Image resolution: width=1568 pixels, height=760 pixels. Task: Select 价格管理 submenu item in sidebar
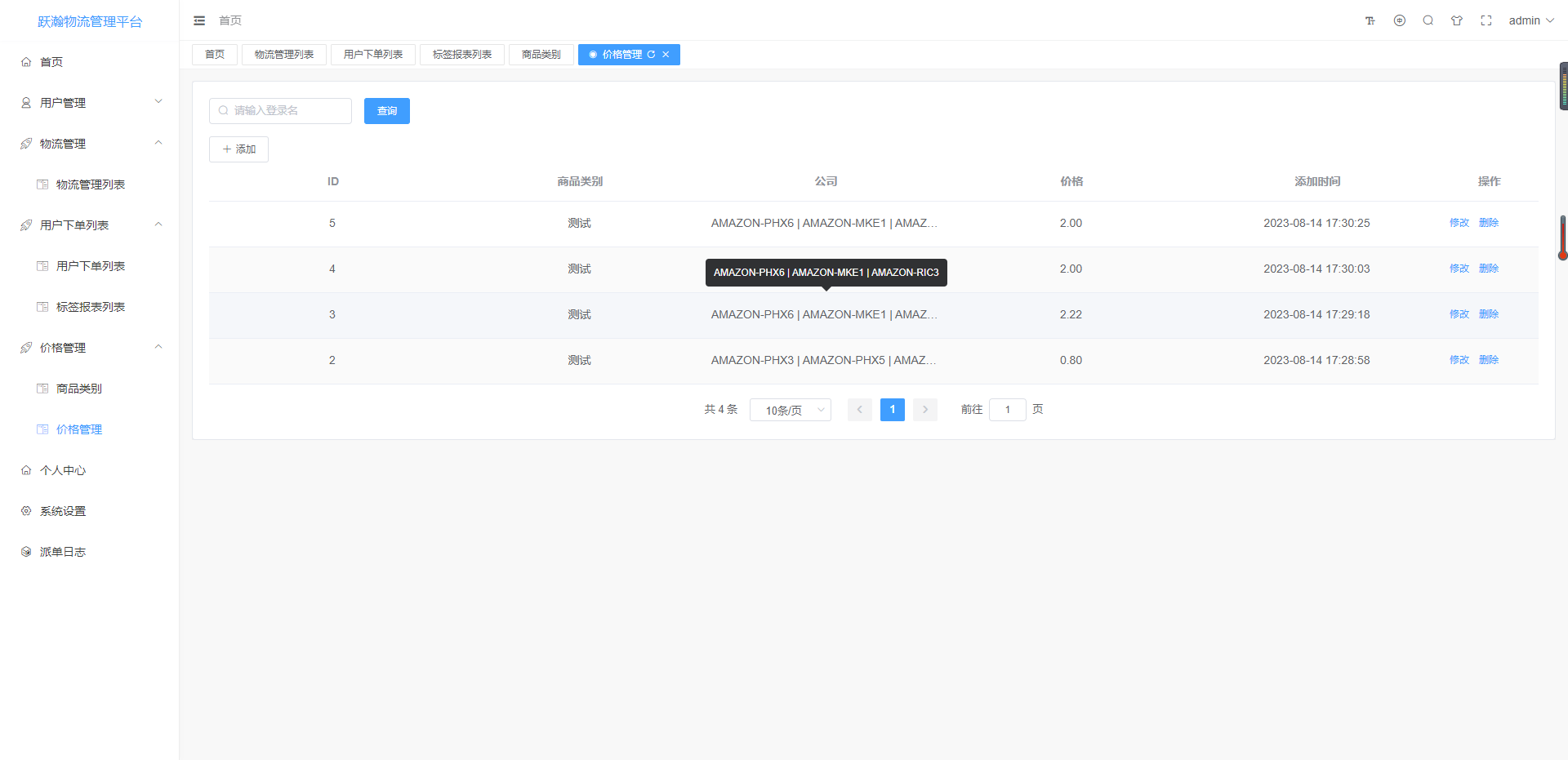click(x=90, y=429)
